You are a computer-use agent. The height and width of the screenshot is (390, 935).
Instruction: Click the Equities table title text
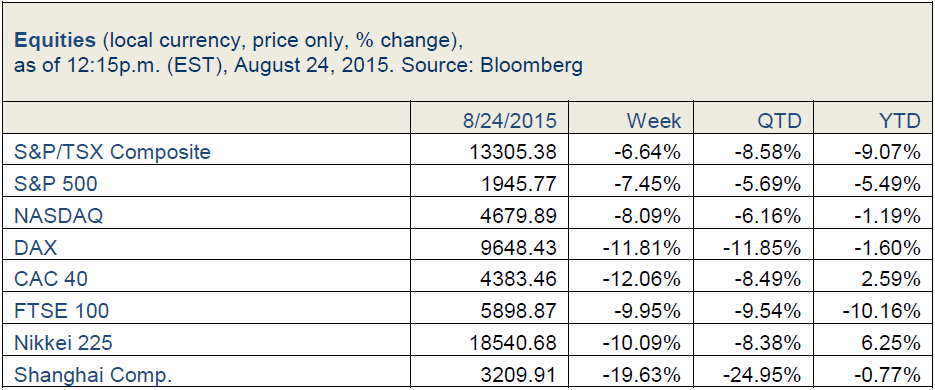pos(55,41)
